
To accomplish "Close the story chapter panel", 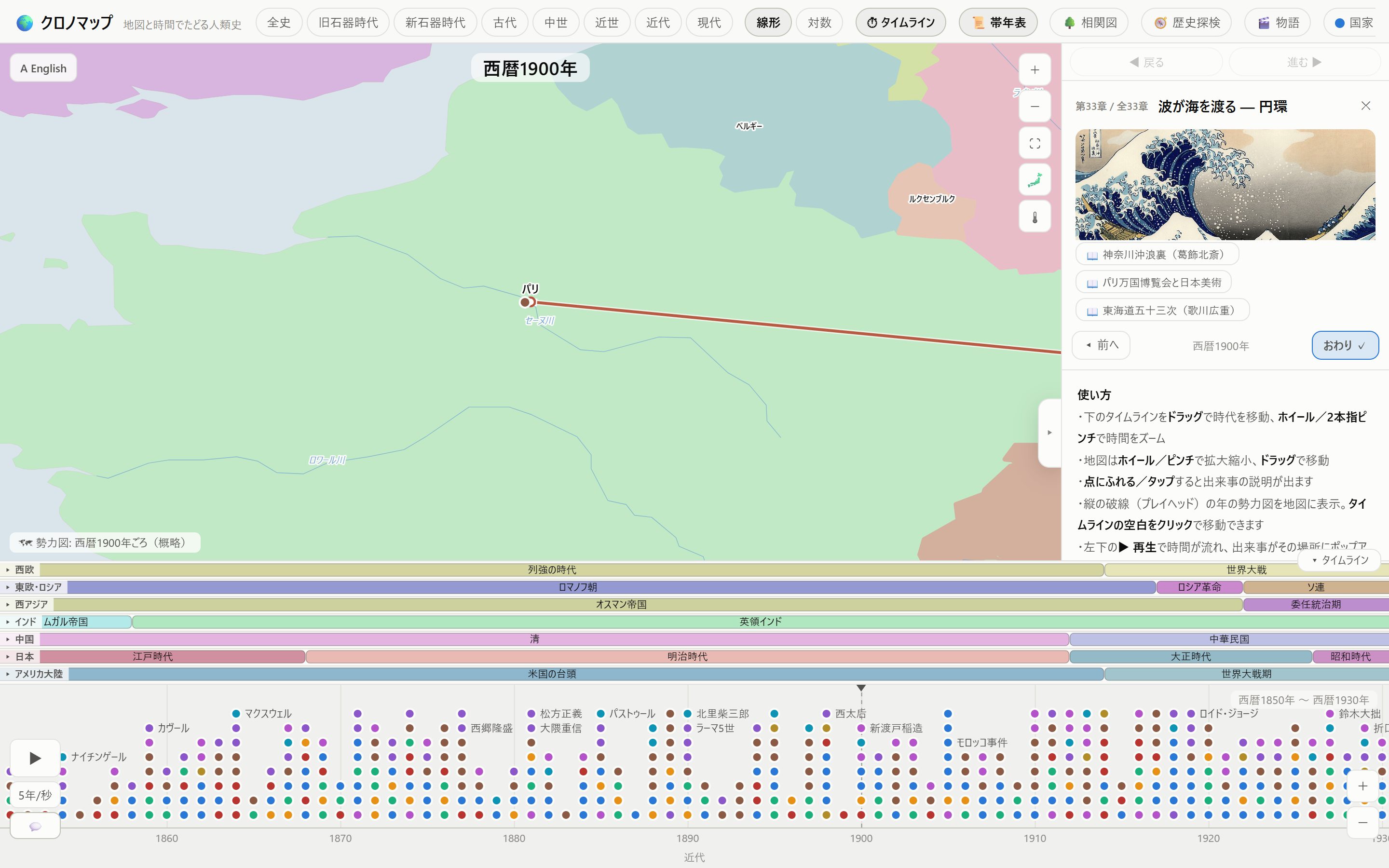I will pyautogui.click(x=1365, y=106).
